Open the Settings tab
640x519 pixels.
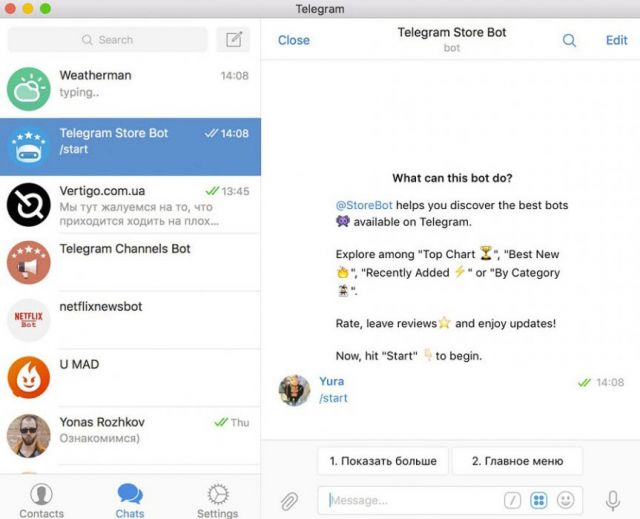218,501
